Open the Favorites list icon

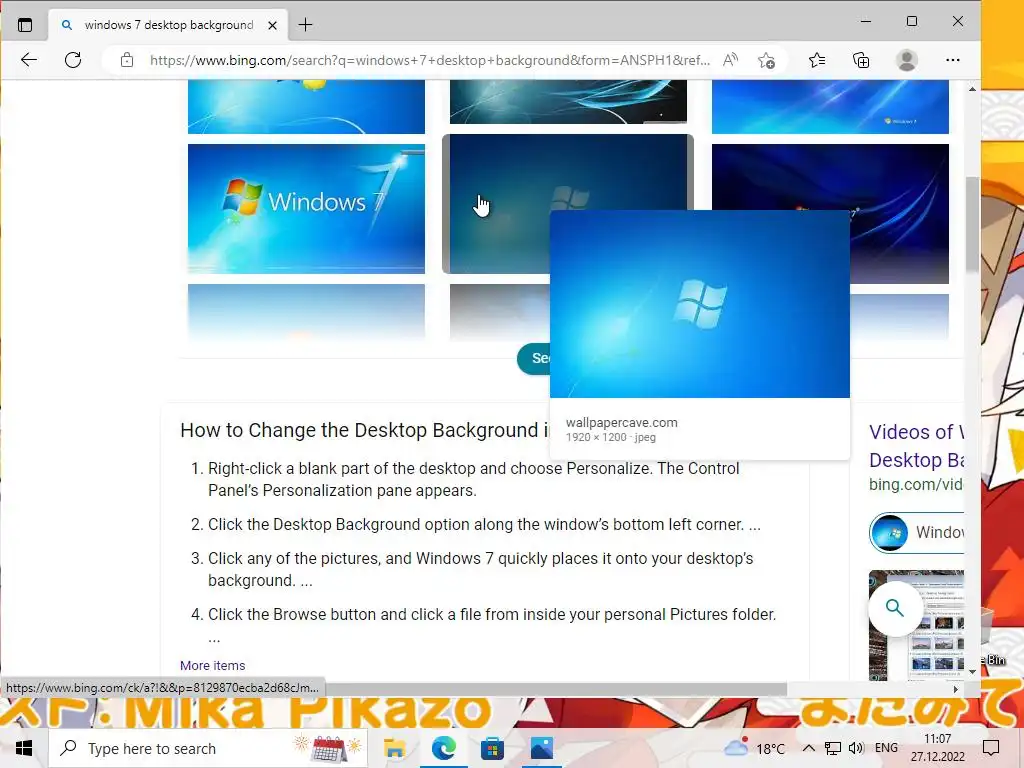coord(816,60)
